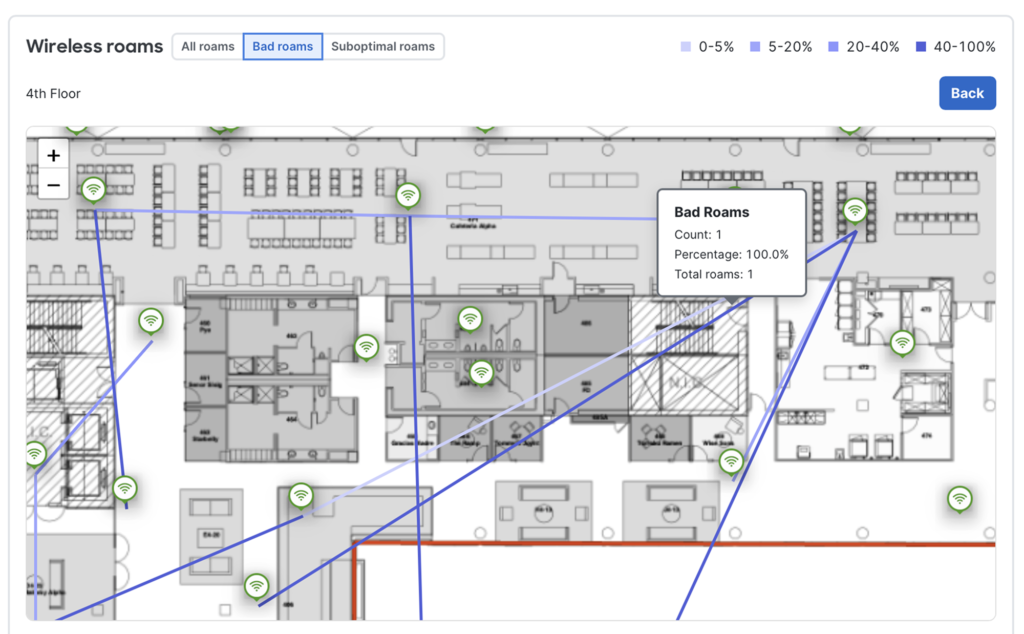Viewport: 1024px width, 634px height.
Task: Switch to the All roams tab
Action: coord(208,47)
